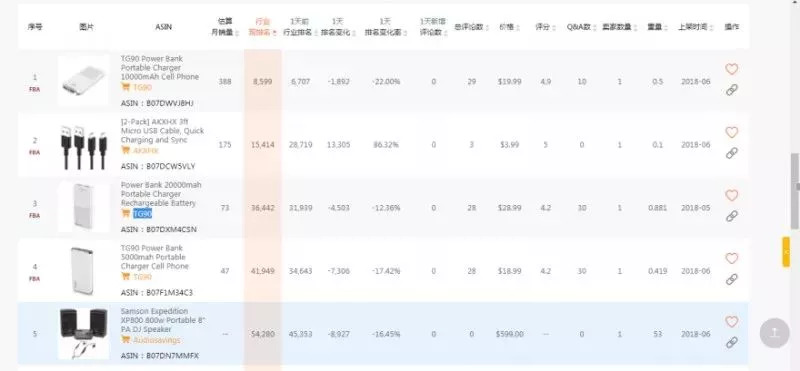Open link icon for ASIN B07DCW5VLY row
Viewport: 800px width, 371px height.
pos(732,153)
